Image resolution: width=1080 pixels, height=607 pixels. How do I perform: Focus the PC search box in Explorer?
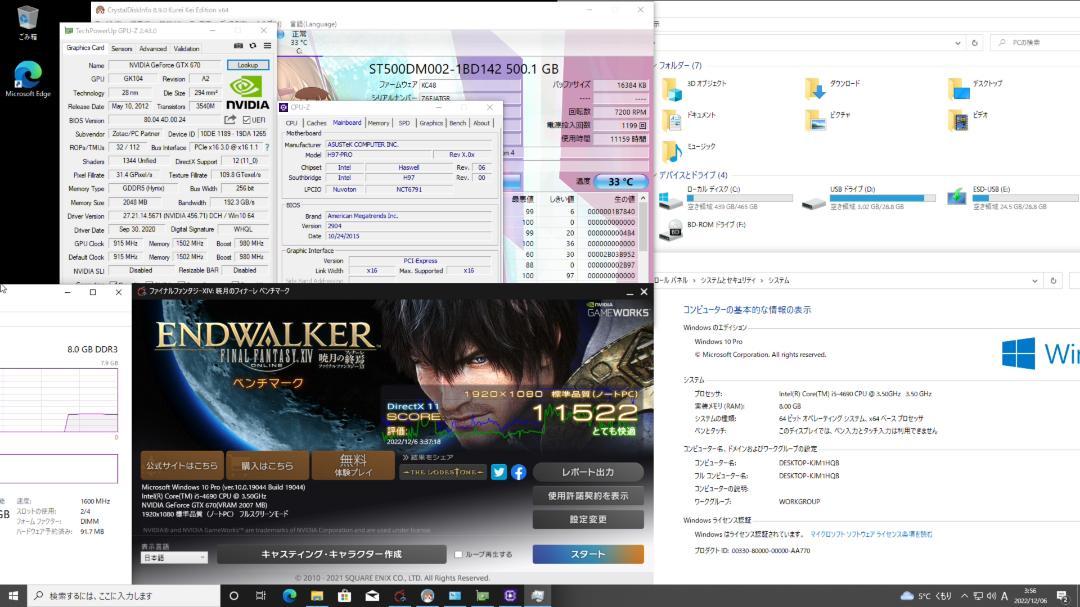tap(1035, 43)
